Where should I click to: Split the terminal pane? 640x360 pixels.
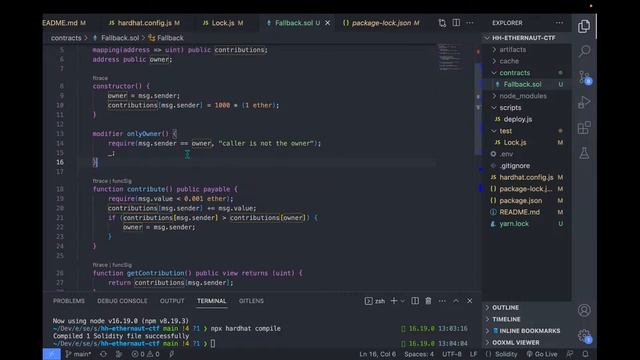click(x=415, y=301)
